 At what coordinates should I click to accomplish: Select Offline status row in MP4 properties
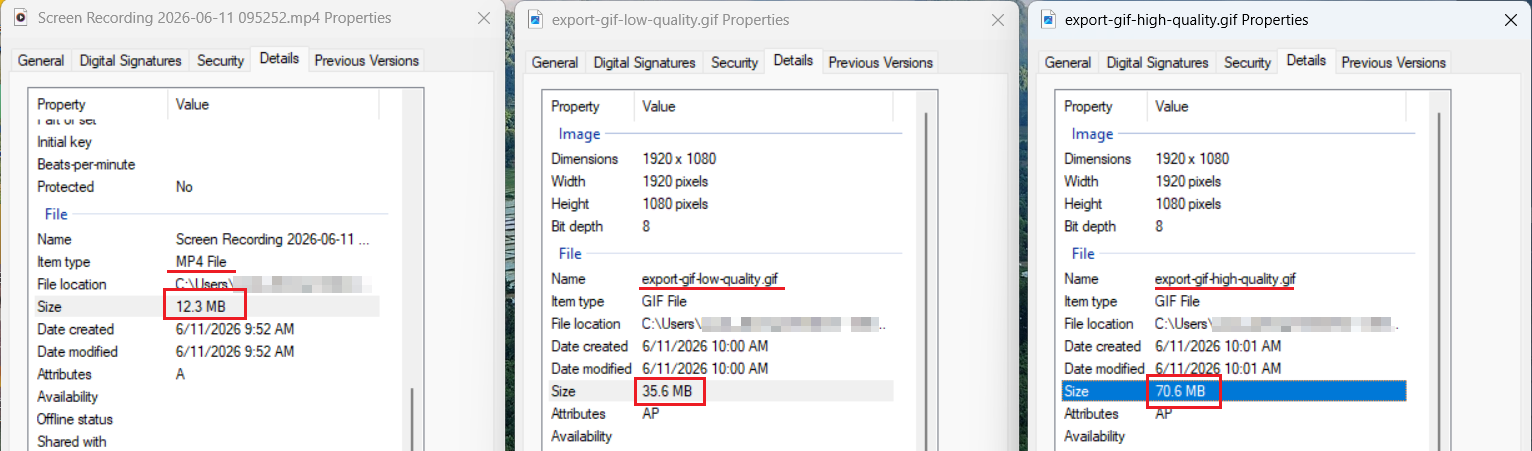click(207, 419)
